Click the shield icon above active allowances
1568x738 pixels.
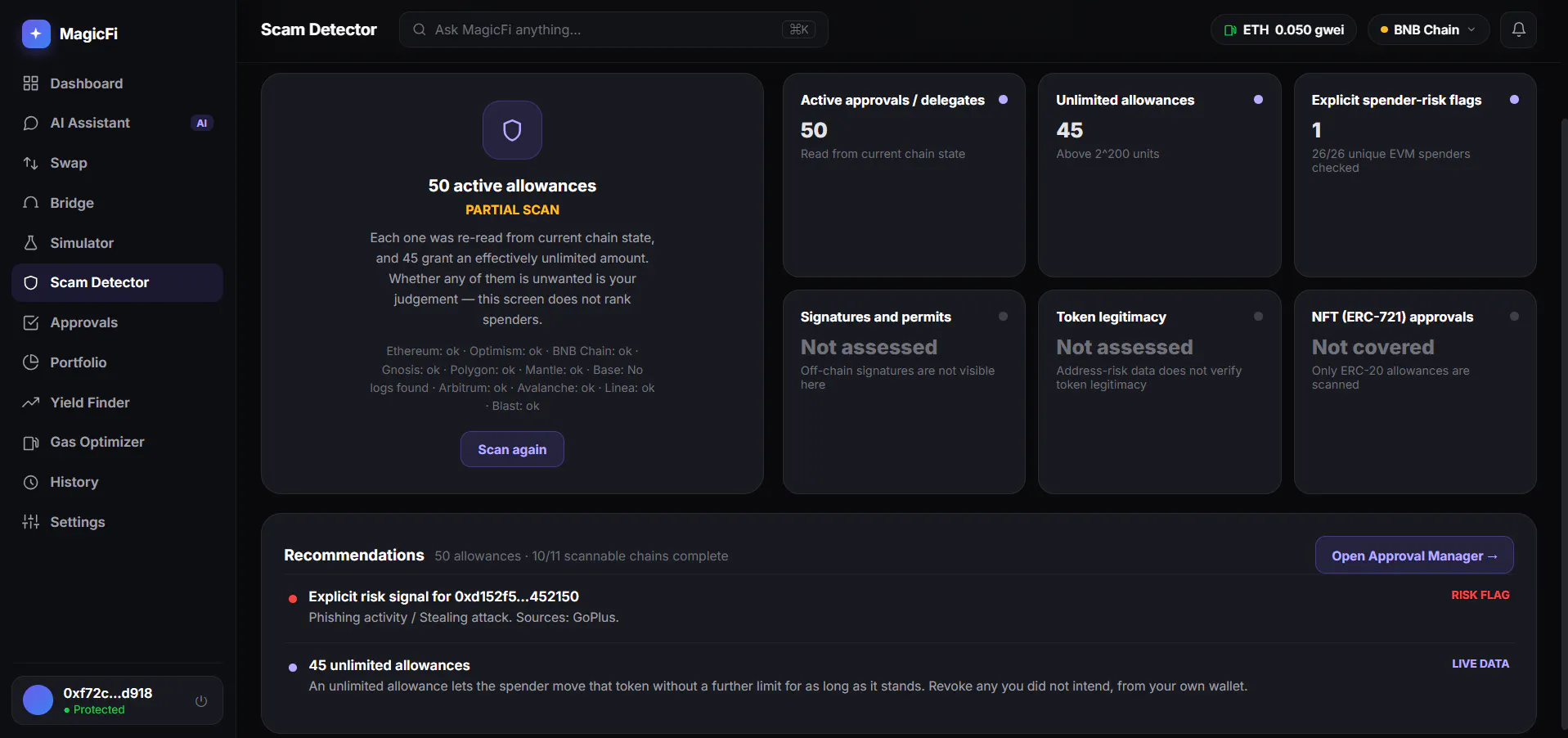512,130
